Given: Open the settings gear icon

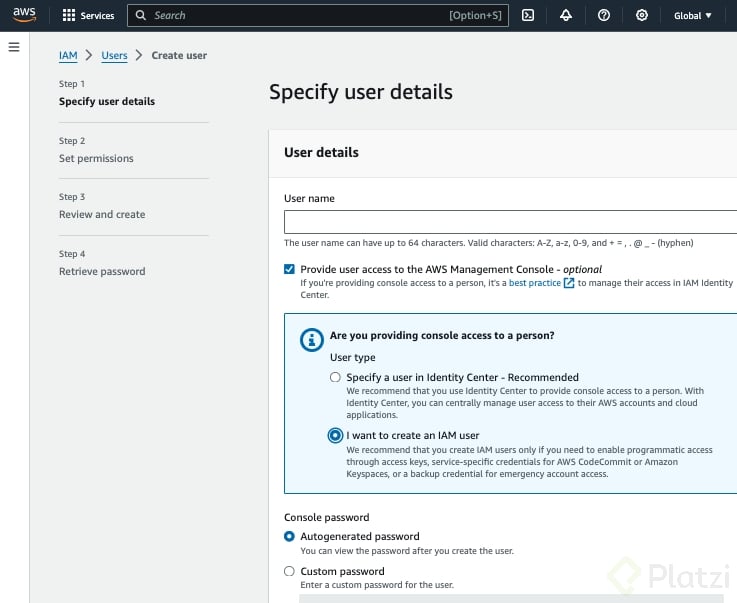Looking at the screenshot, I should [642, 16].
